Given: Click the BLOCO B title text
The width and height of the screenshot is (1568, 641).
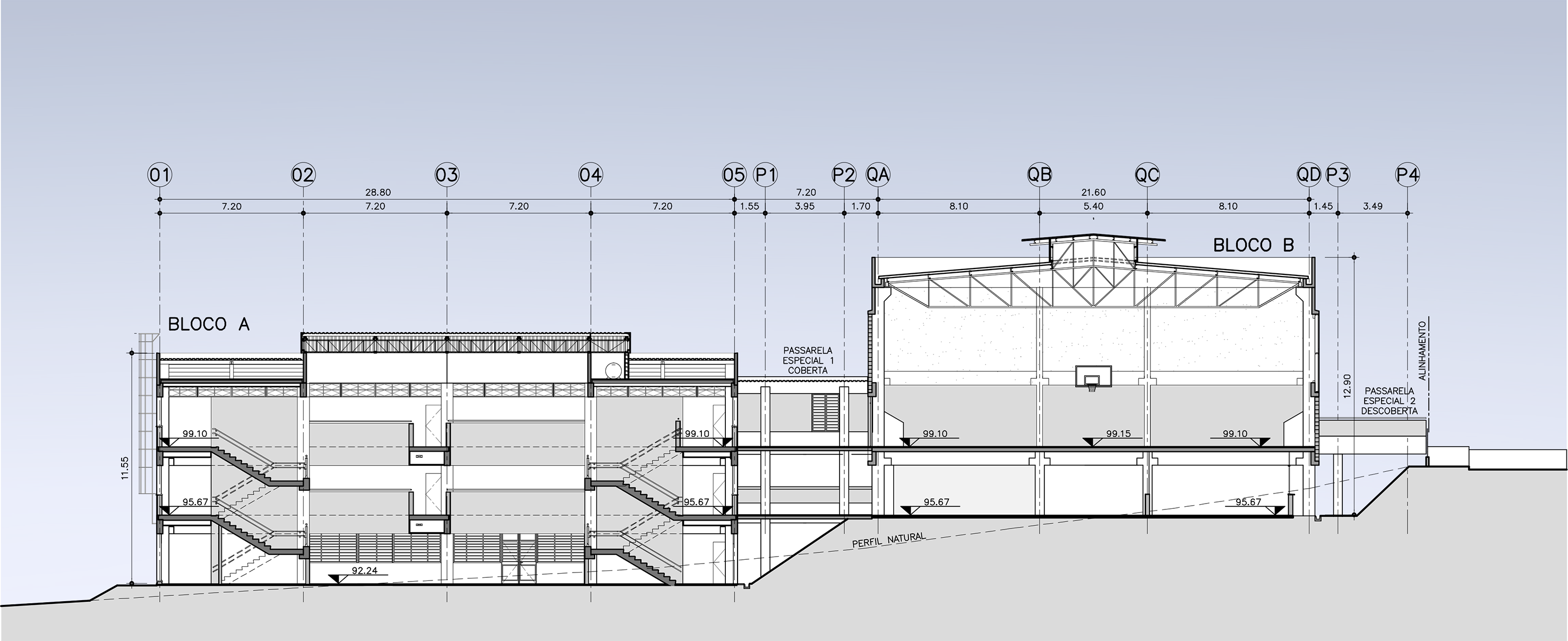Looking at the screenshot, I should click(x=1253, y=246).
